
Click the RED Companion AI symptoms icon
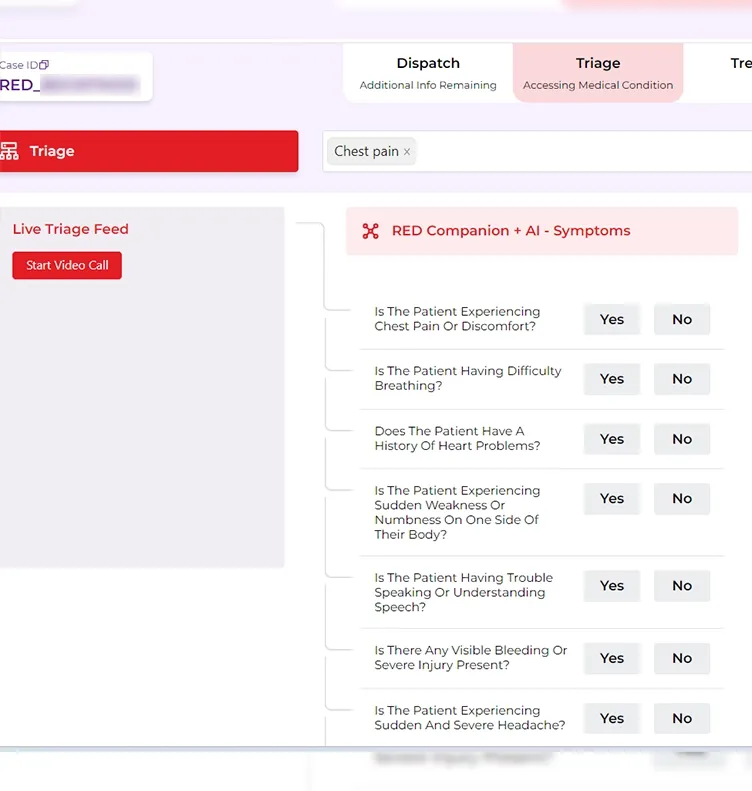[371, 231]
